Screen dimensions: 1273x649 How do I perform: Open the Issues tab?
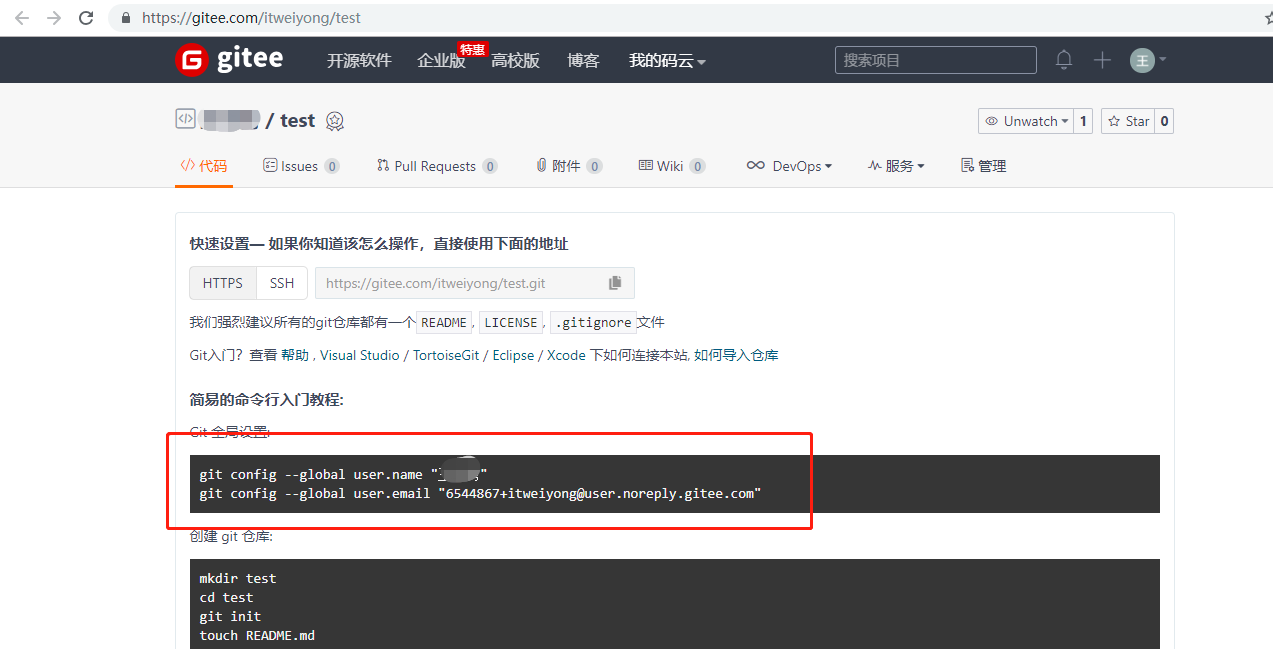301,166
